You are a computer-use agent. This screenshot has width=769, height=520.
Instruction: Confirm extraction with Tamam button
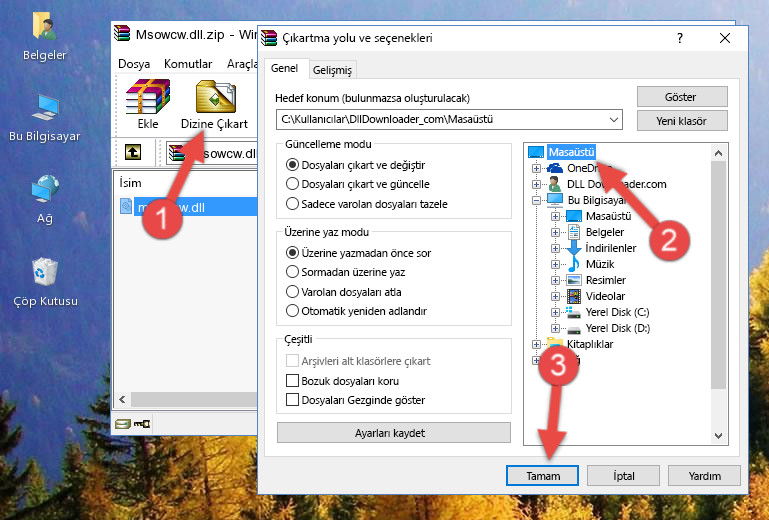(x=542, y=475)
